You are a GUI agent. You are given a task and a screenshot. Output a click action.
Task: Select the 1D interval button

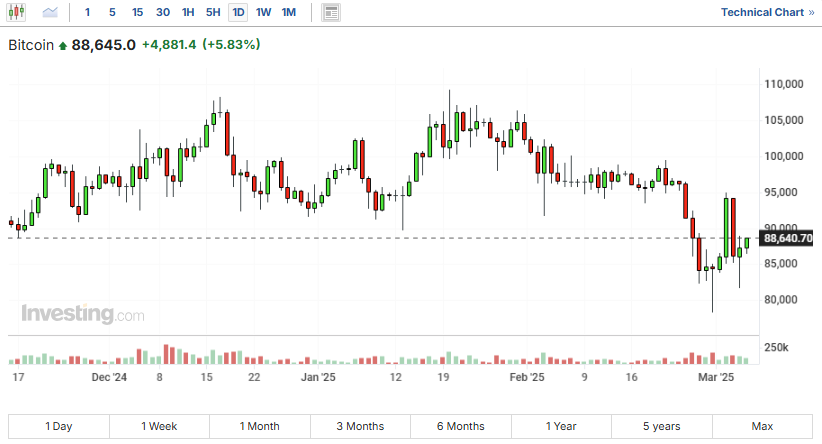(x=238, y=12)
